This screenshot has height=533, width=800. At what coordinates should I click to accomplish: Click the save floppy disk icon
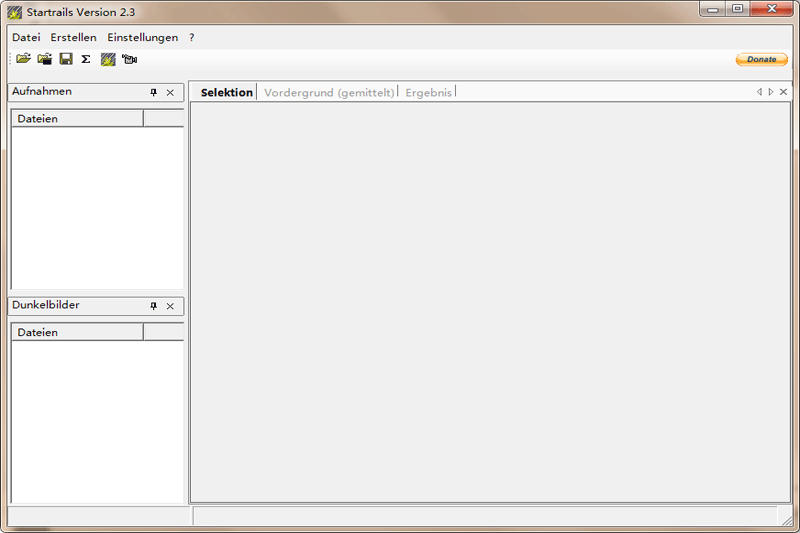point(66,59)
